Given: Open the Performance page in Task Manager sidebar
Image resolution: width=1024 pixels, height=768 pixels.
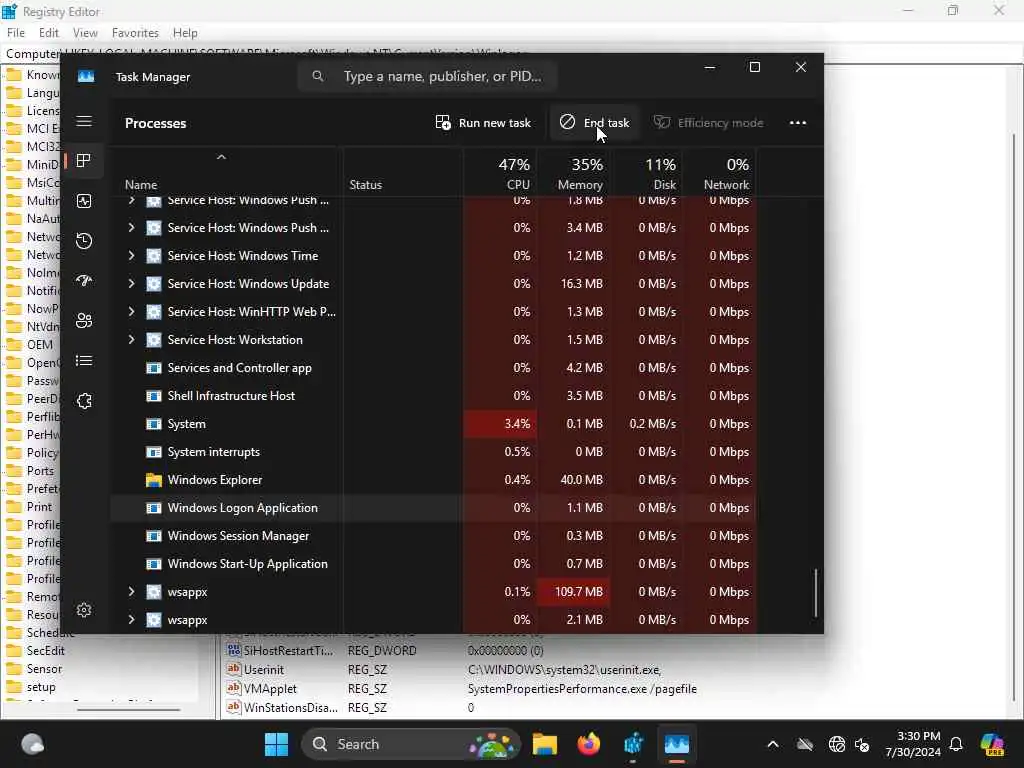Looking at the screenshot, I should tap(84, 201).
